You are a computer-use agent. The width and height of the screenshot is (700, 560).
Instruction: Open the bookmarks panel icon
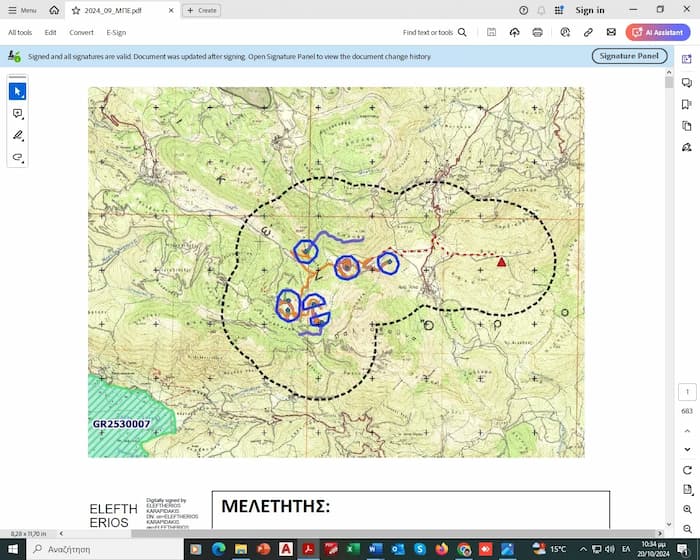[x=687, y=104]
